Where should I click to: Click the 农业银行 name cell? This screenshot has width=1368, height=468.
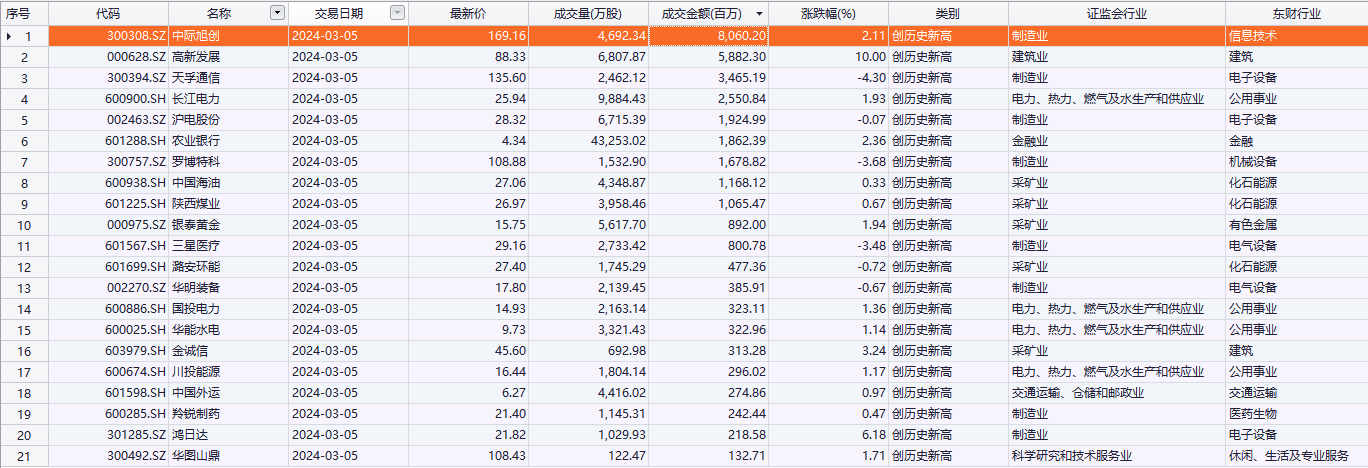[x=196, y=141]
